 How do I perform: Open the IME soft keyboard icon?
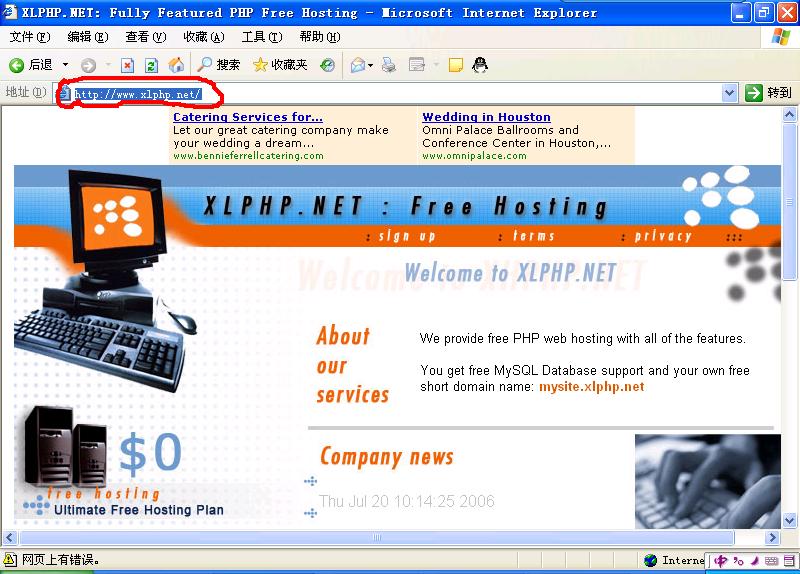[771, 561]
